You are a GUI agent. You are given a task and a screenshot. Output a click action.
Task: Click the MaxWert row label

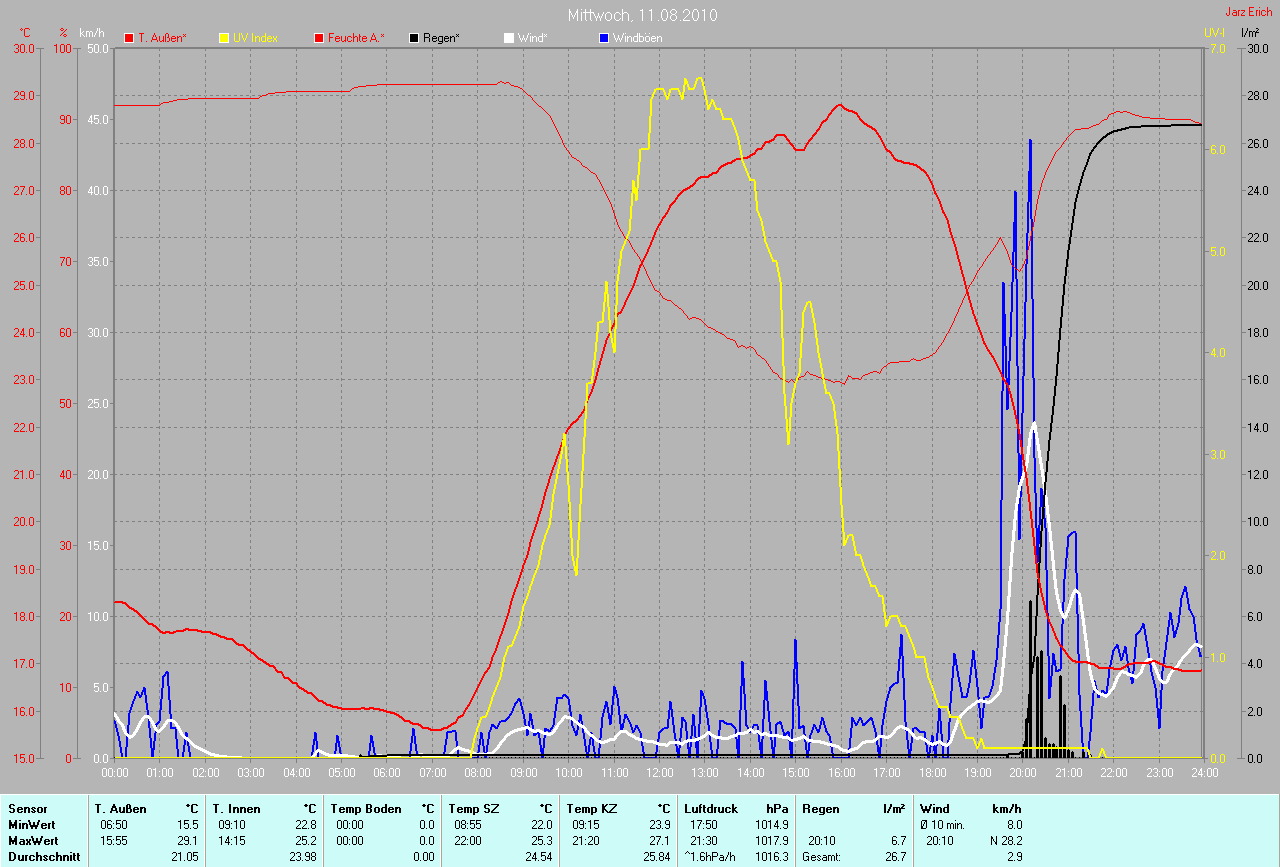coord(32,841)
